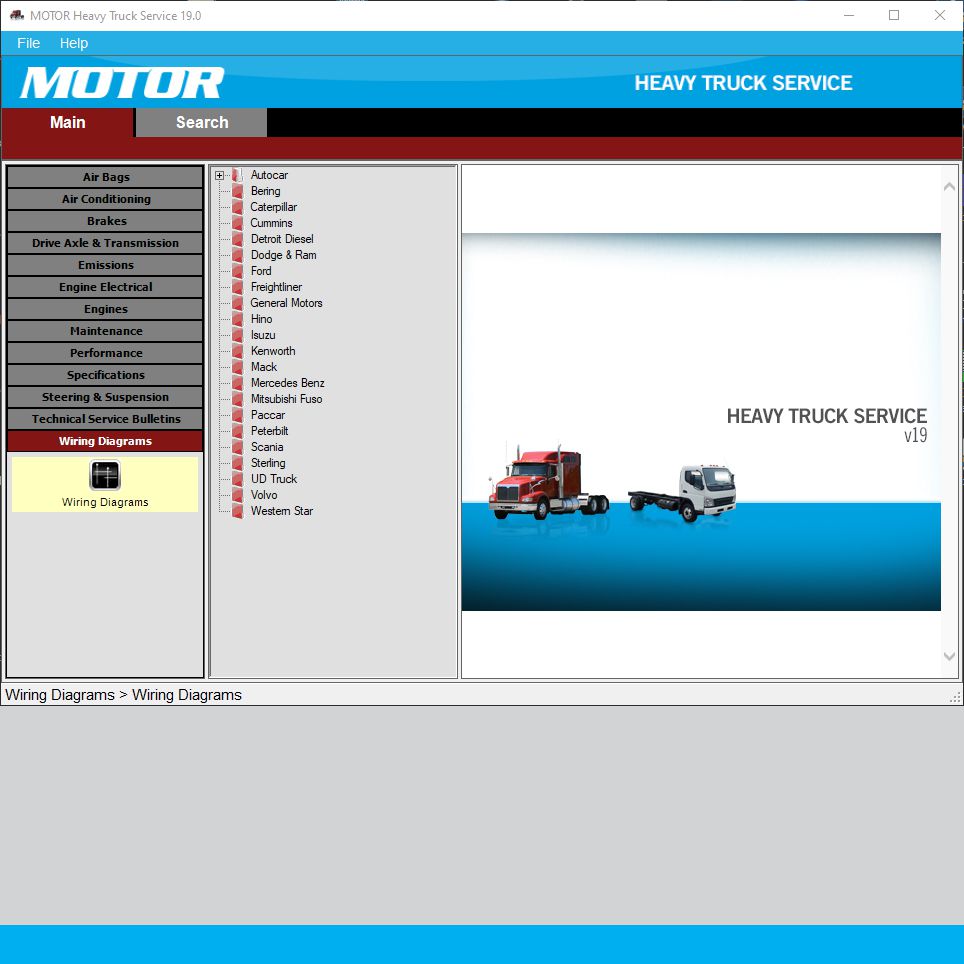This screenshot has height=964, width=964.
Task: Select Detroit Diesel from manufacturer tree
Action: coord(283,239)
